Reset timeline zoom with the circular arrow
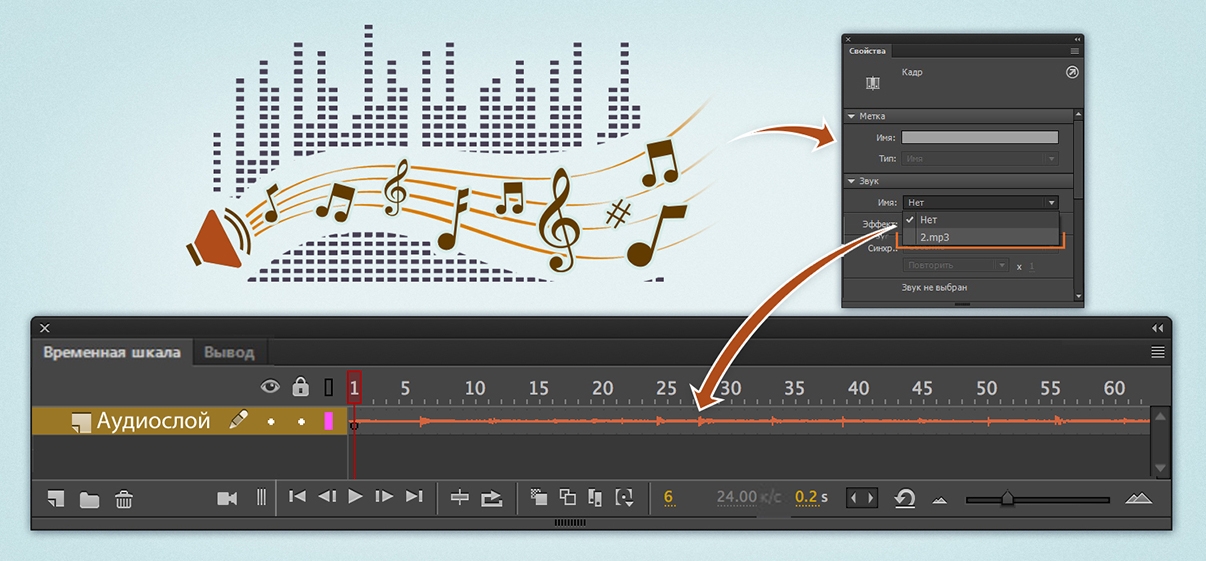This screenshot has height=561, width=1206. click(x=905, y=498)
